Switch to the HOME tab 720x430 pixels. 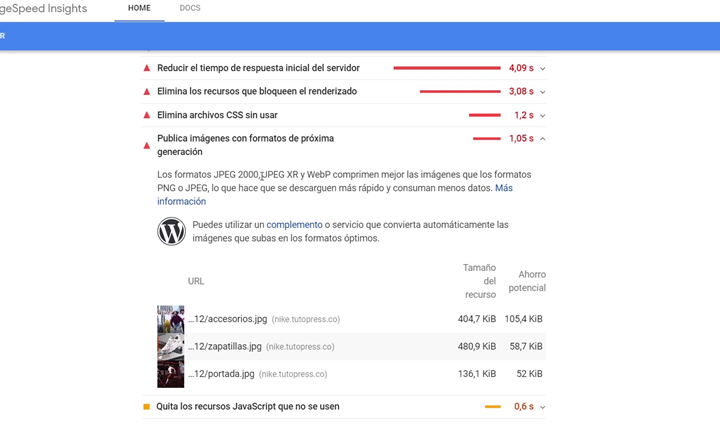point(139,8)
